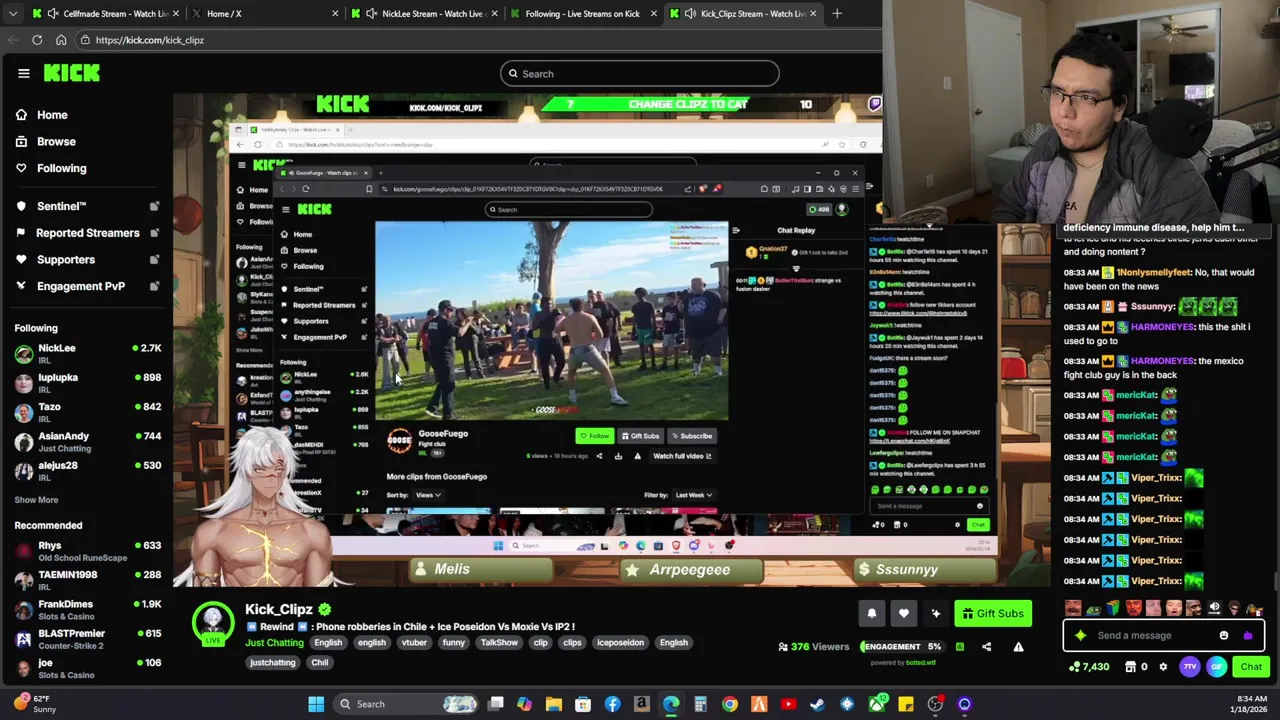Click the heart follow button next to Gift Subs
Viewport: 1280px width, 720px height.
click(903, 613)
